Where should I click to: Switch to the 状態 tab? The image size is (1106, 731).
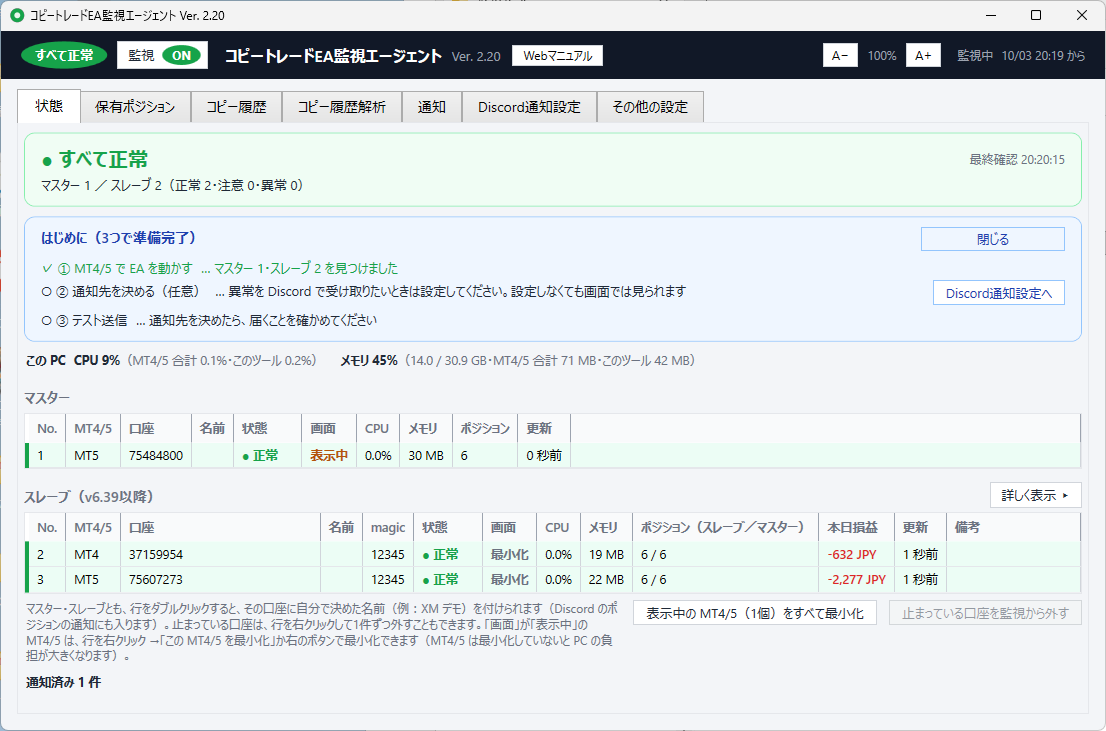49,106
